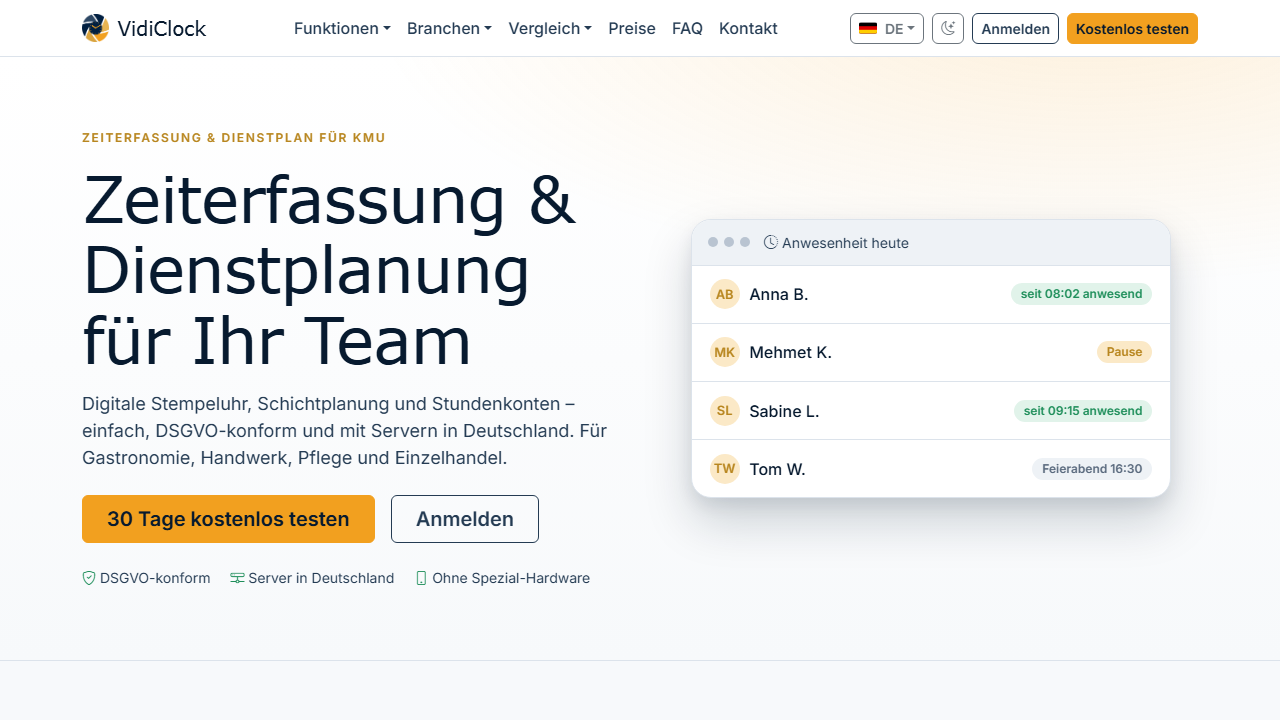This screenshot has width=1280, height=720.
Task: Click the German flag icon
Action: point(868,29)
